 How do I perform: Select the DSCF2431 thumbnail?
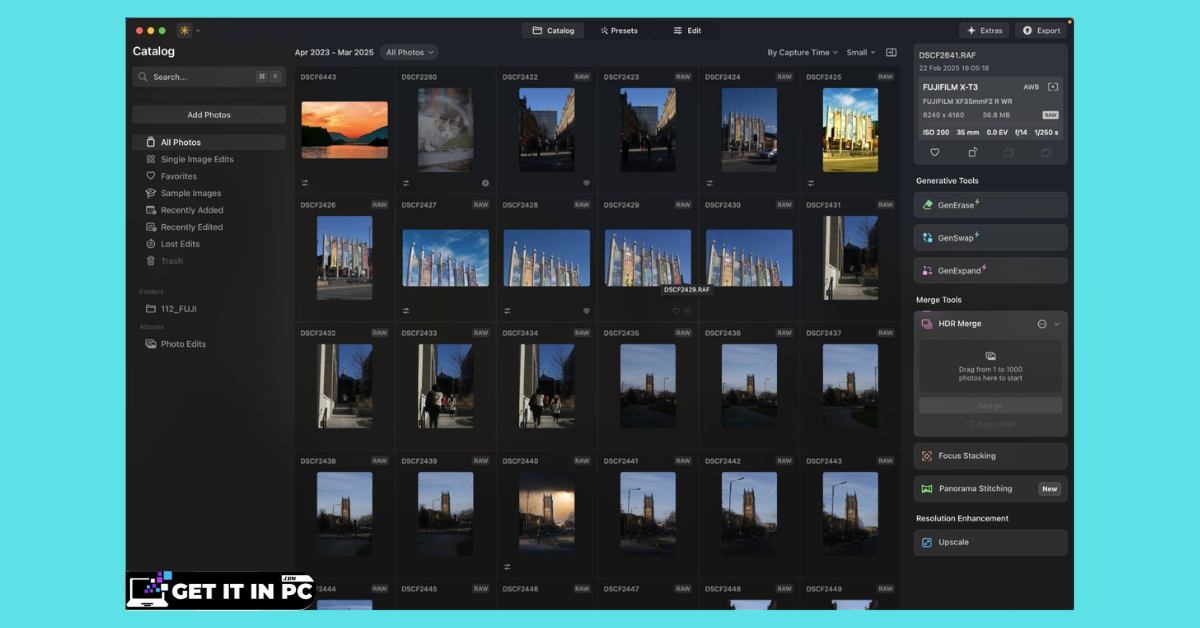[x=850, y=258]
